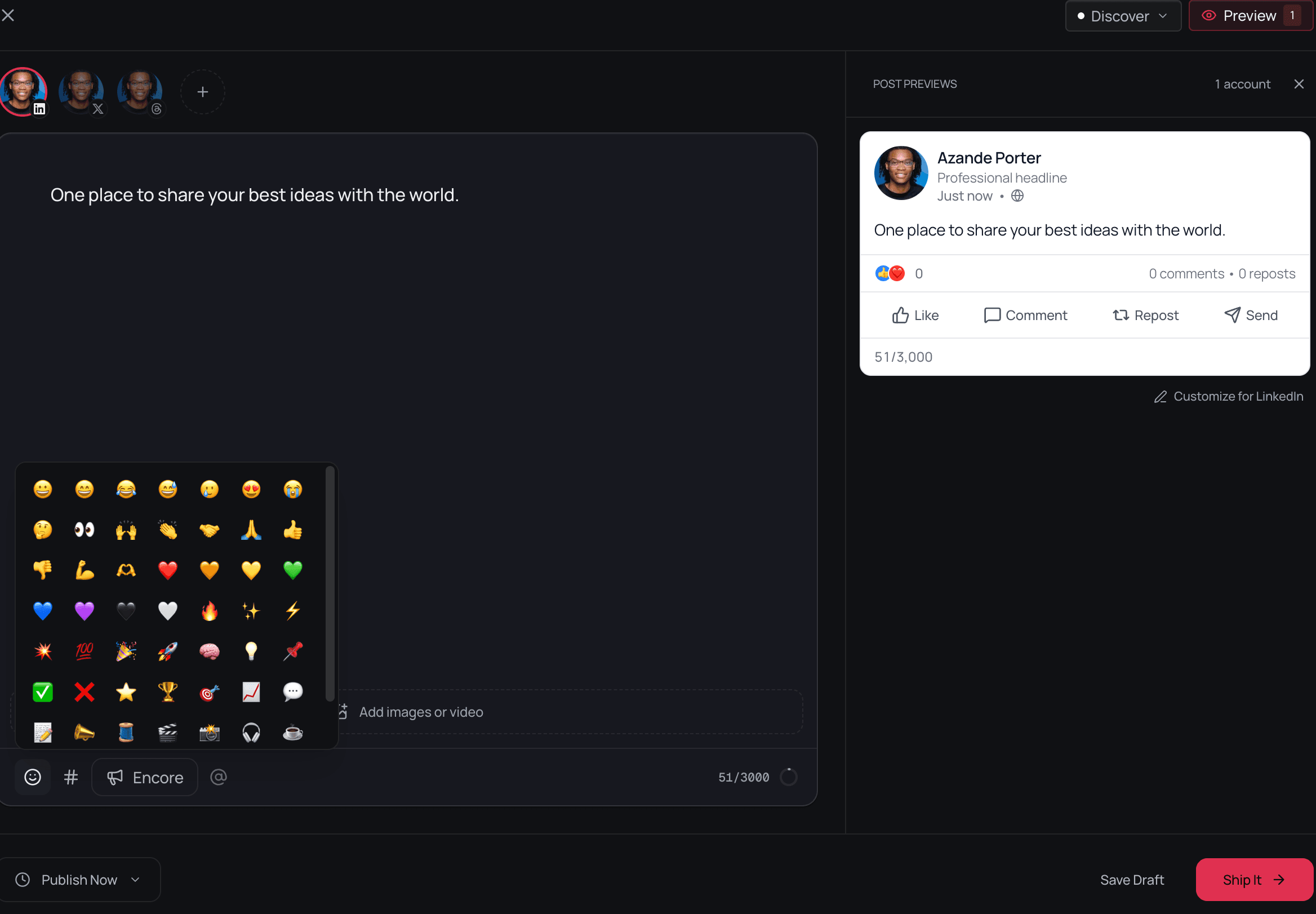Viewport: 1316px width, 914px height.
Task: Toggle the LinkedIn account avatar
Action: coord(23,92)
